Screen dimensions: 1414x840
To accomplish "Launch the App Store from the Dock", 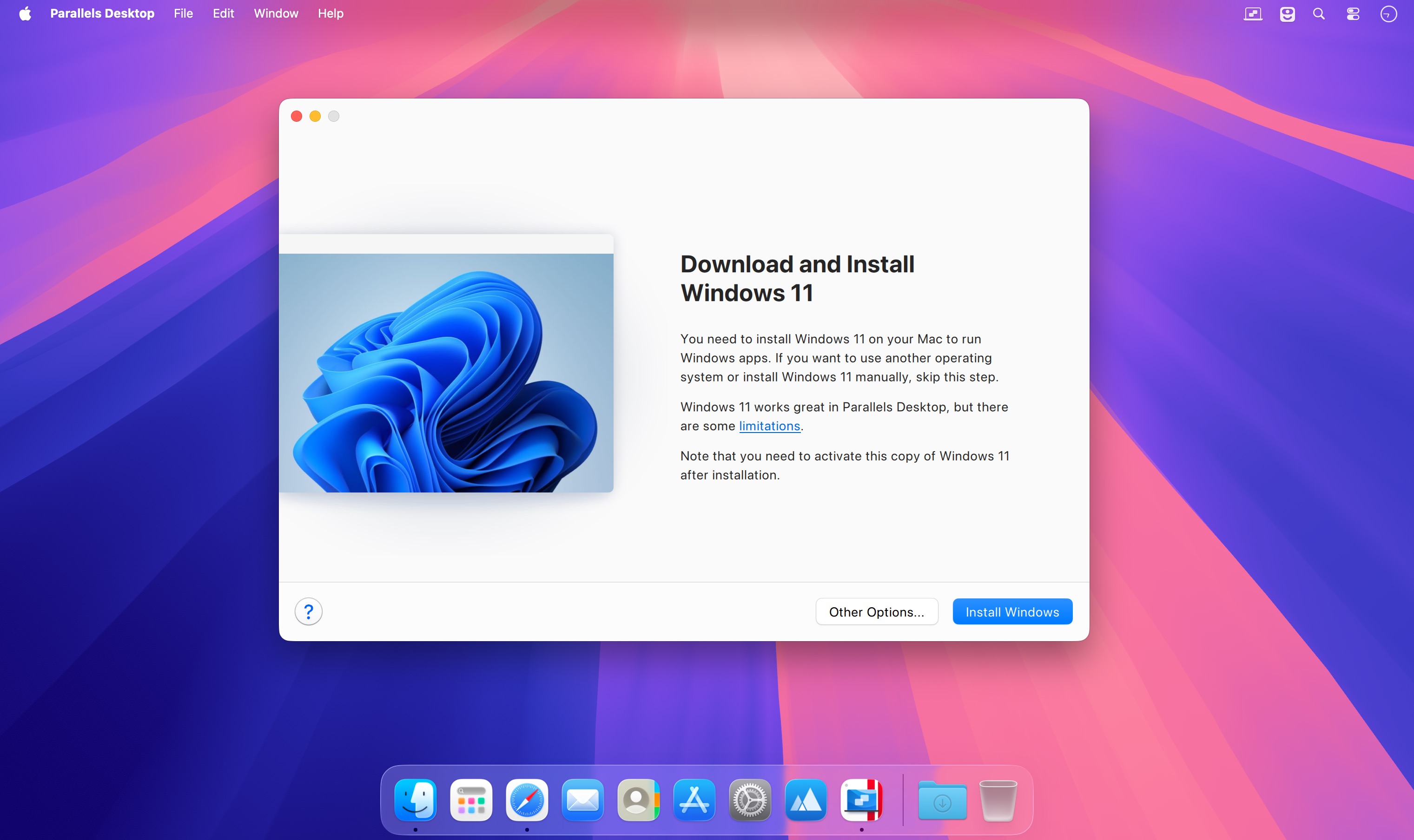I will coord(694,801).
